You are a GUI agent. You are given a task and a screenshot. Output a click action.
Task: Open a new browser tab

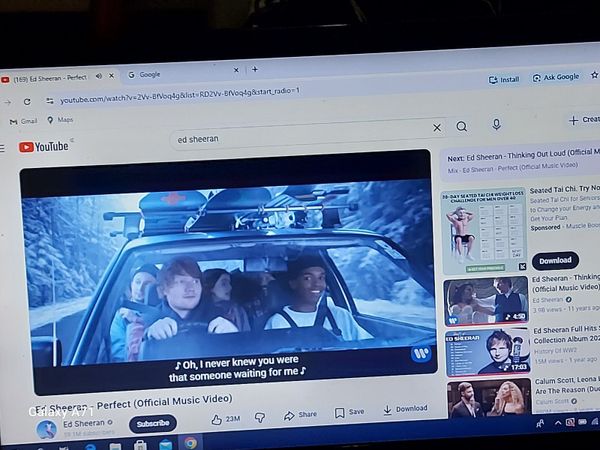tap(255, 69)
